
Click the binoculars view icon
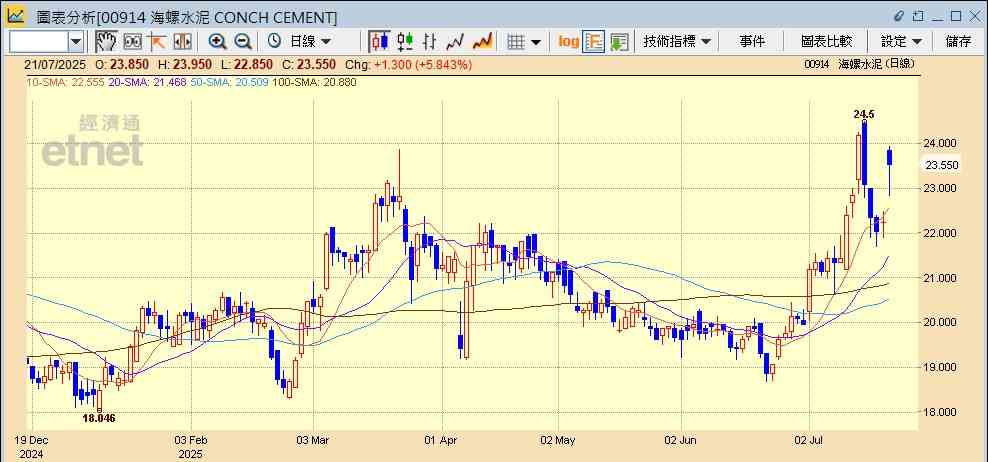(x=132, y=42)
